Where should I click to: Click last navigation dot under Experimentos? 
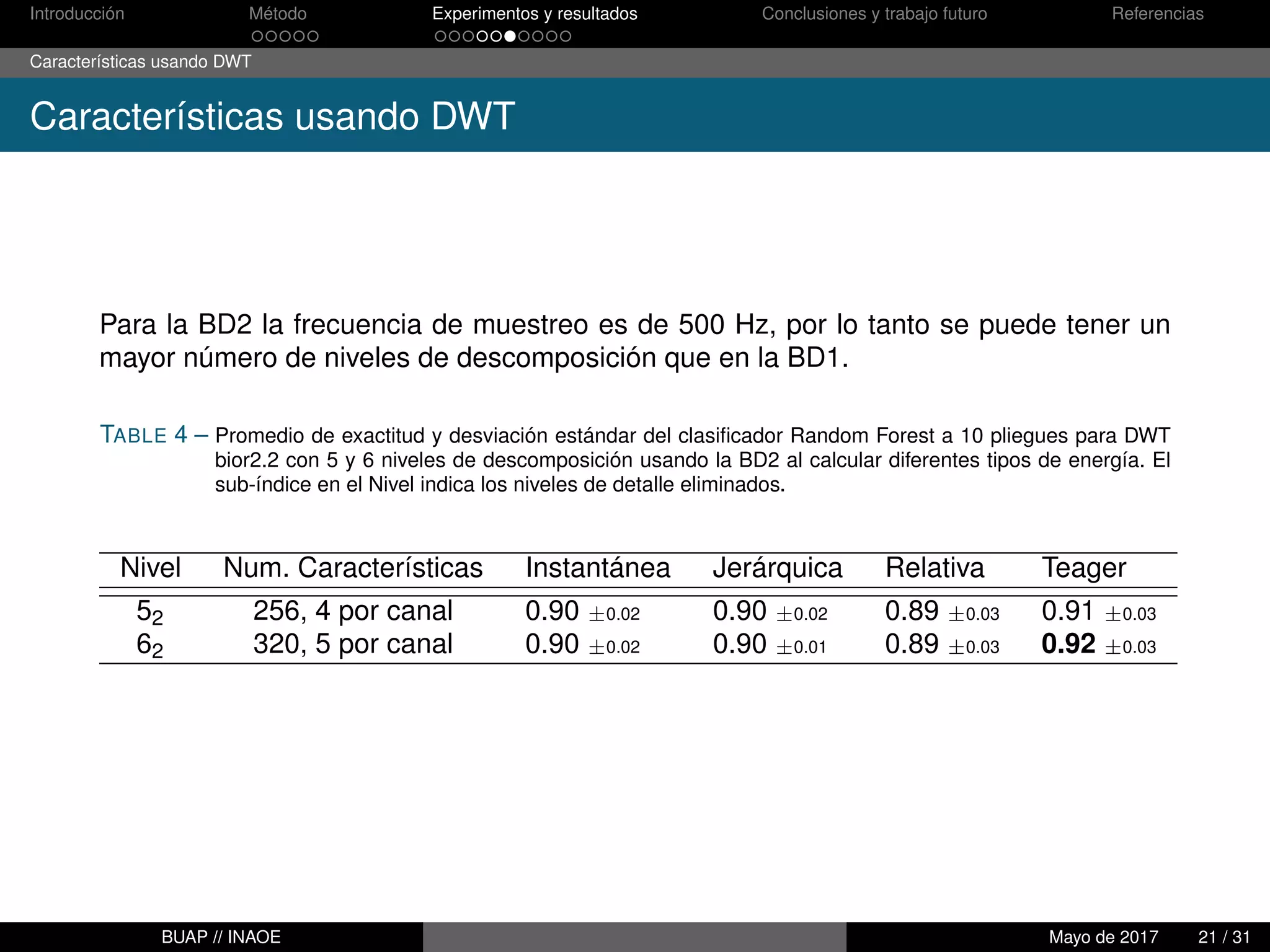click(566, 37)
